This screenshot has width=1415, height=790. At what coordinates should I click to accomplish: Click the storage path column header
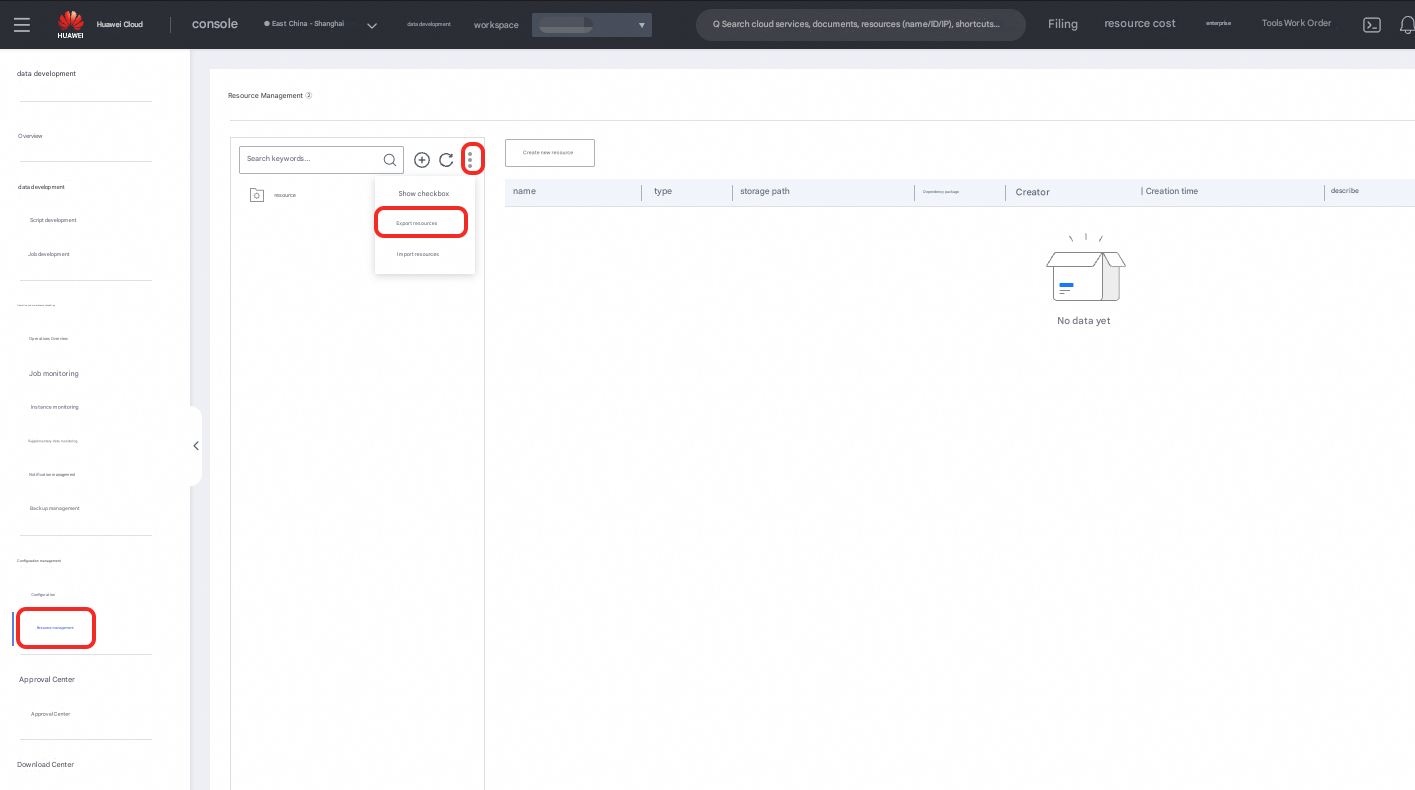click(765, 191)
